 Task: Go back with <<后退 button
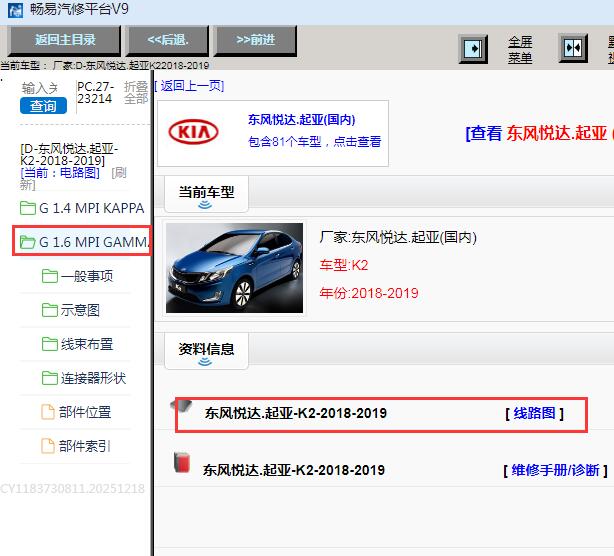pyautogui.click(x=168, y=40)
